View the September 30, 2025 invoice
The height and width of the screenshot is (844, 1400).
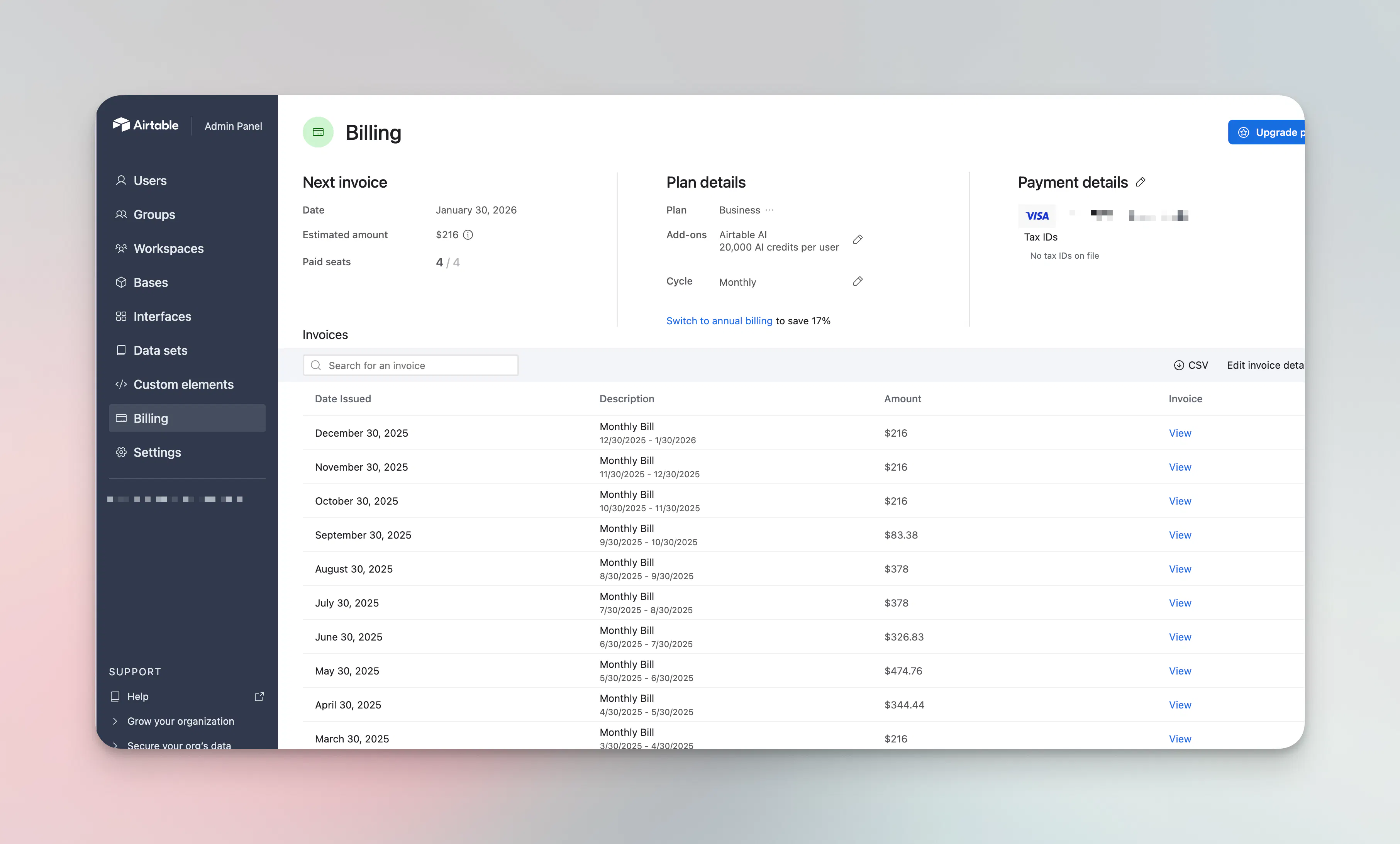(1180, 536)
